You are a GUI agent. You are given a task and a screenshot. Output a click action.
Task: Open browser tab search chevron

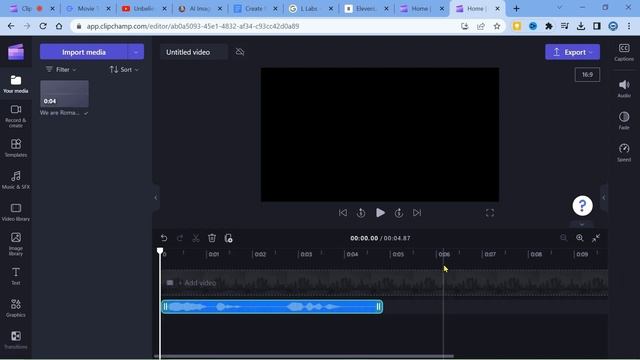pos(559,8)
